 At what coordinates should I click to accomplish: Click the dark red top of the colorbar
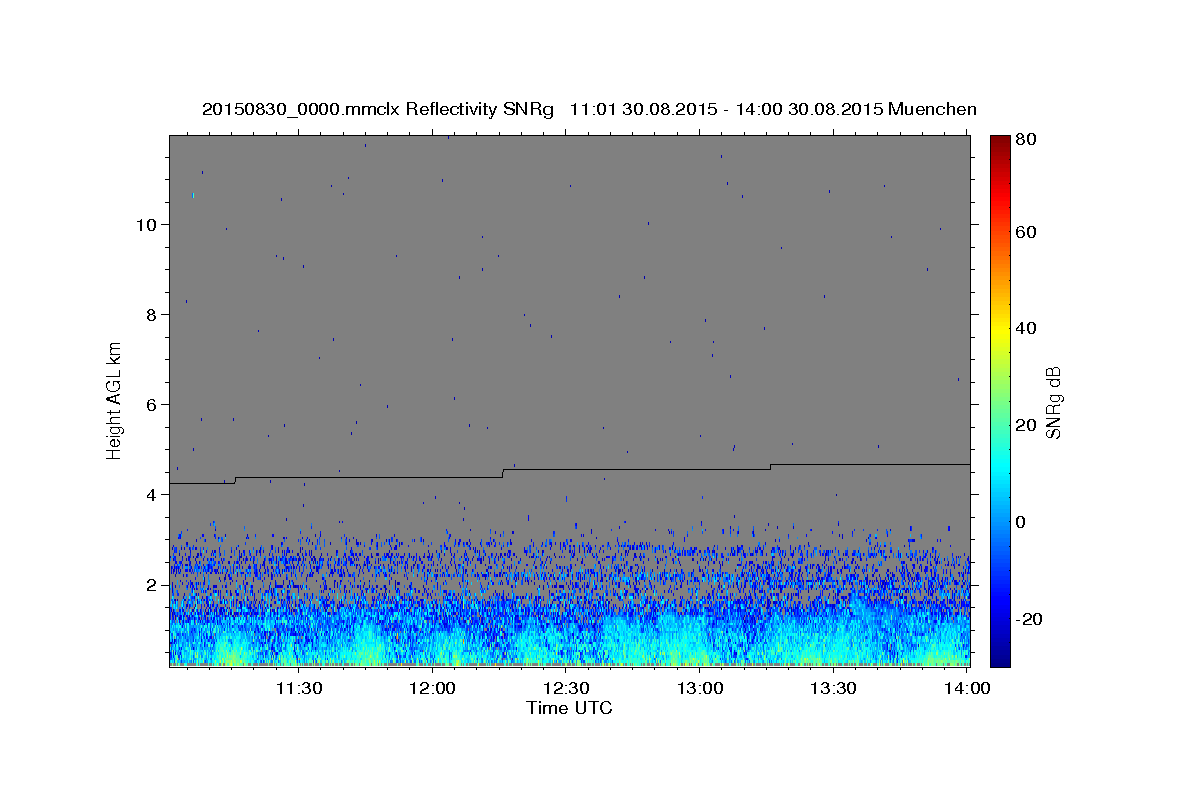tap(1000, 144)
